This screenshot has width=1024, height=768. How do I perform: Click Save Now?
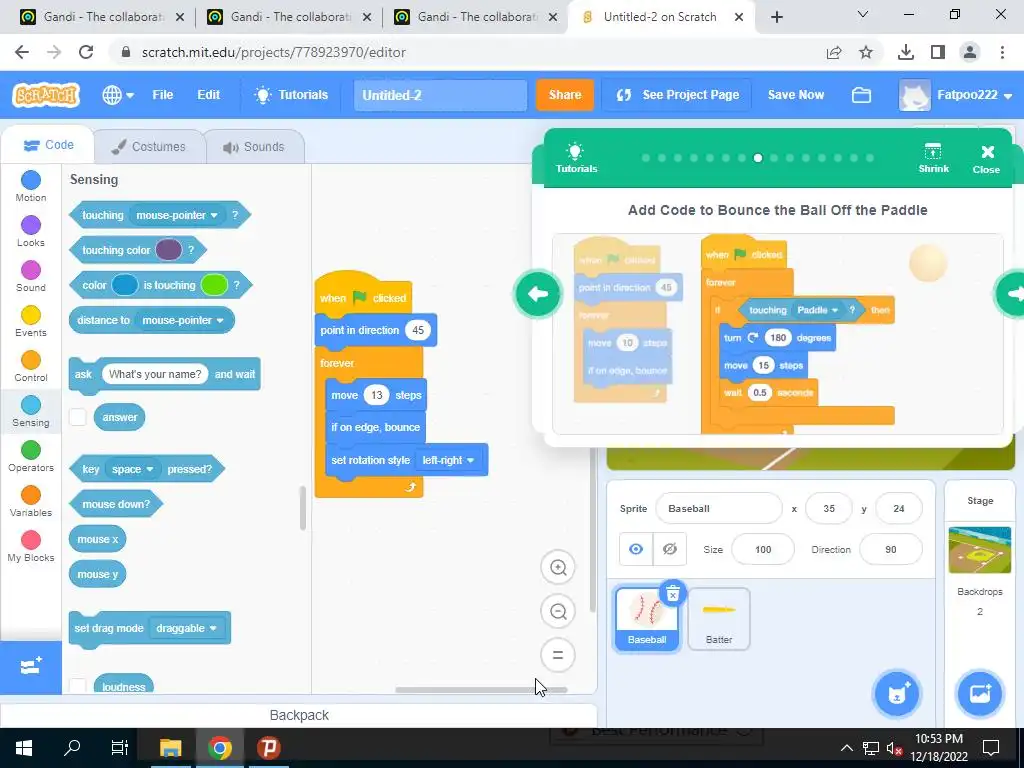pyautogui.click(x=795, y=95)
